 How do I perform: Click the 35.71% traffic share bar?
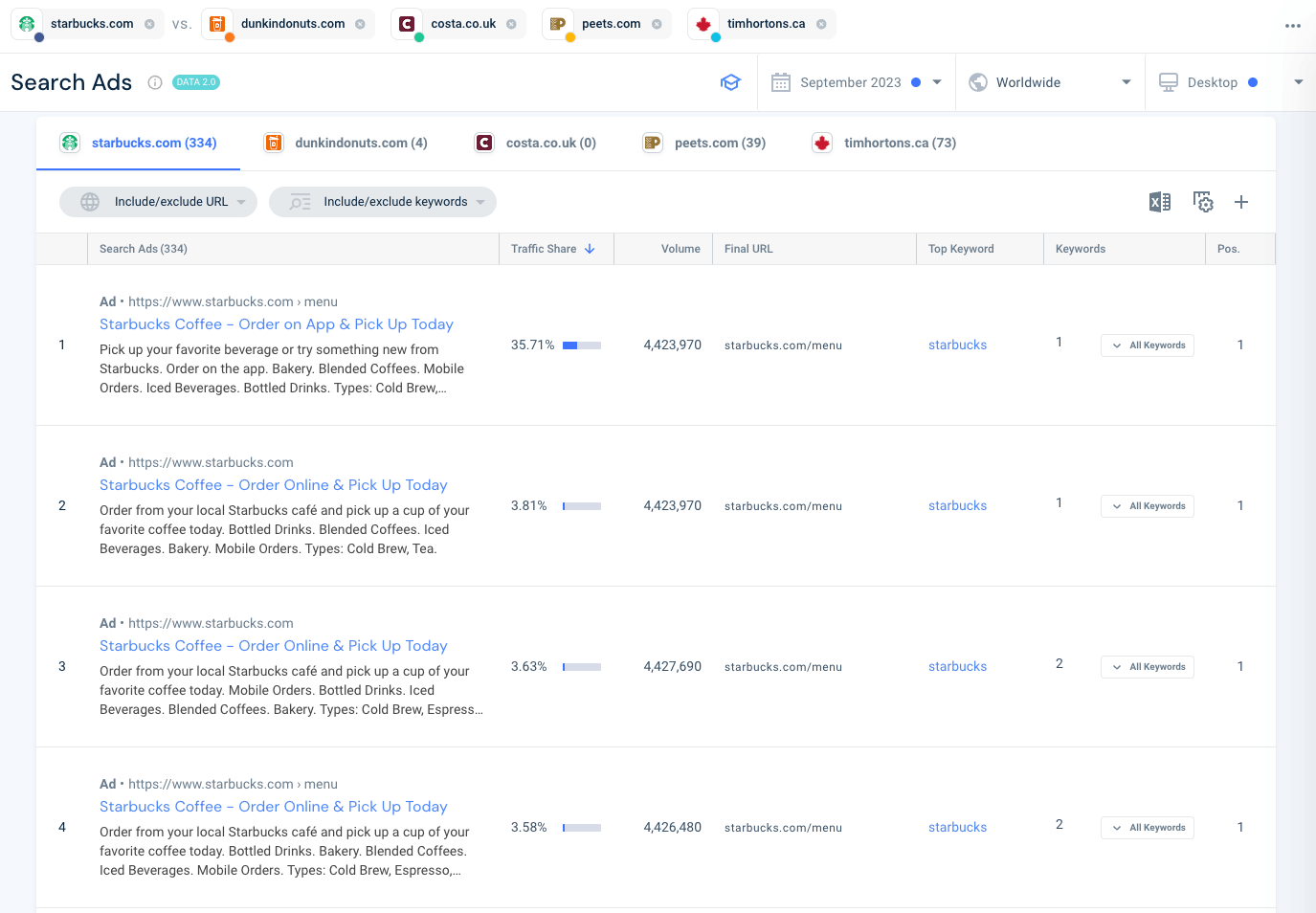(582, 345)
